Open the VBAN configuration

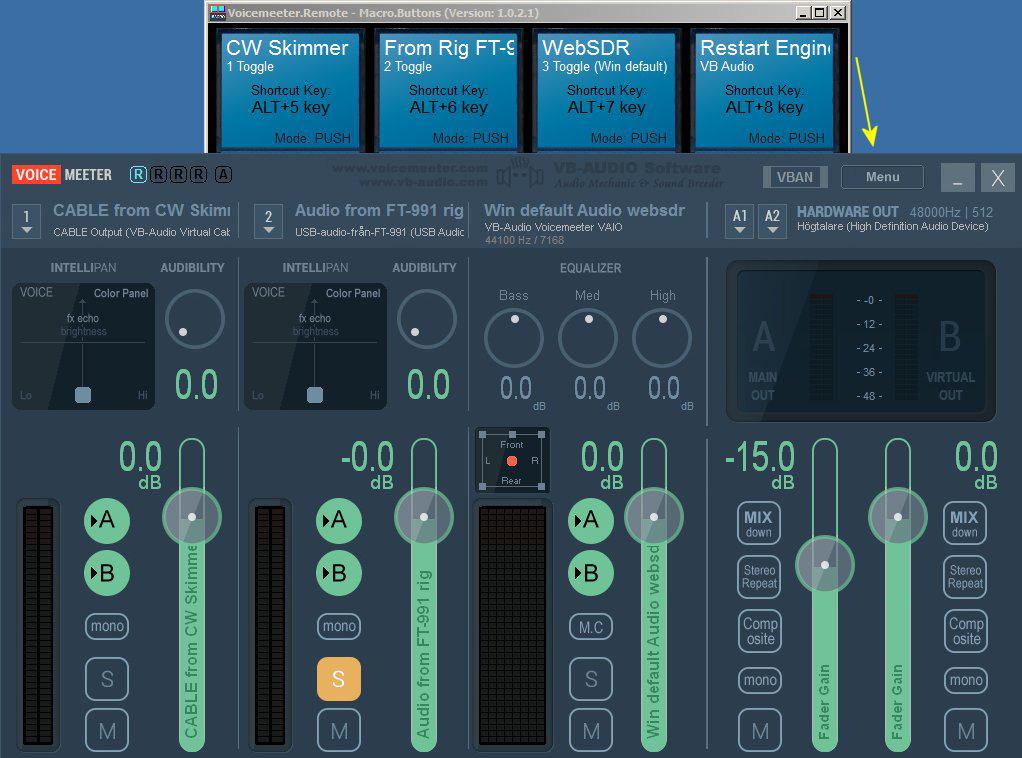pos(795,177)
